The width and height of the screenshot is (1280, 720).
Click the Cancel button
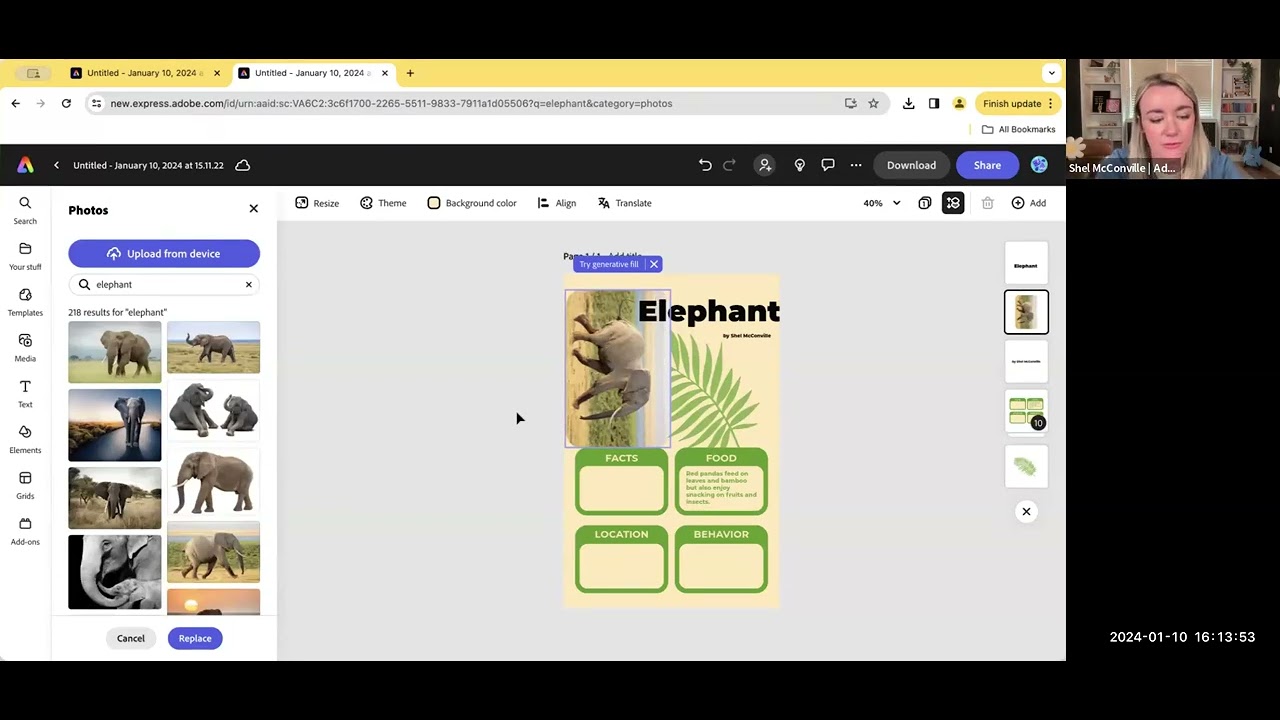[131, 638]
